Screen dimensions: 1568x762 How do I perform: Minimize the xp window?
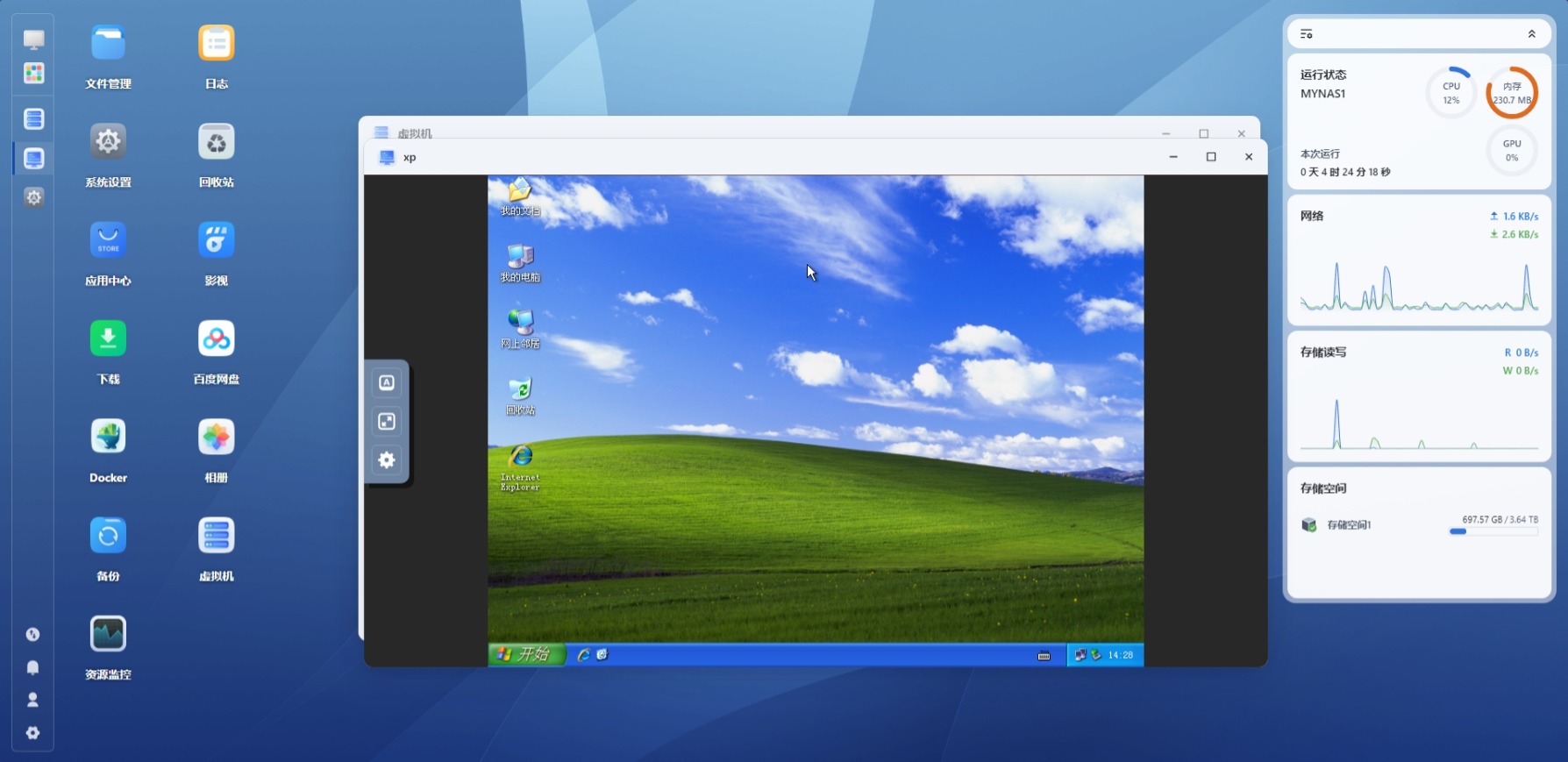[1172, 157]
